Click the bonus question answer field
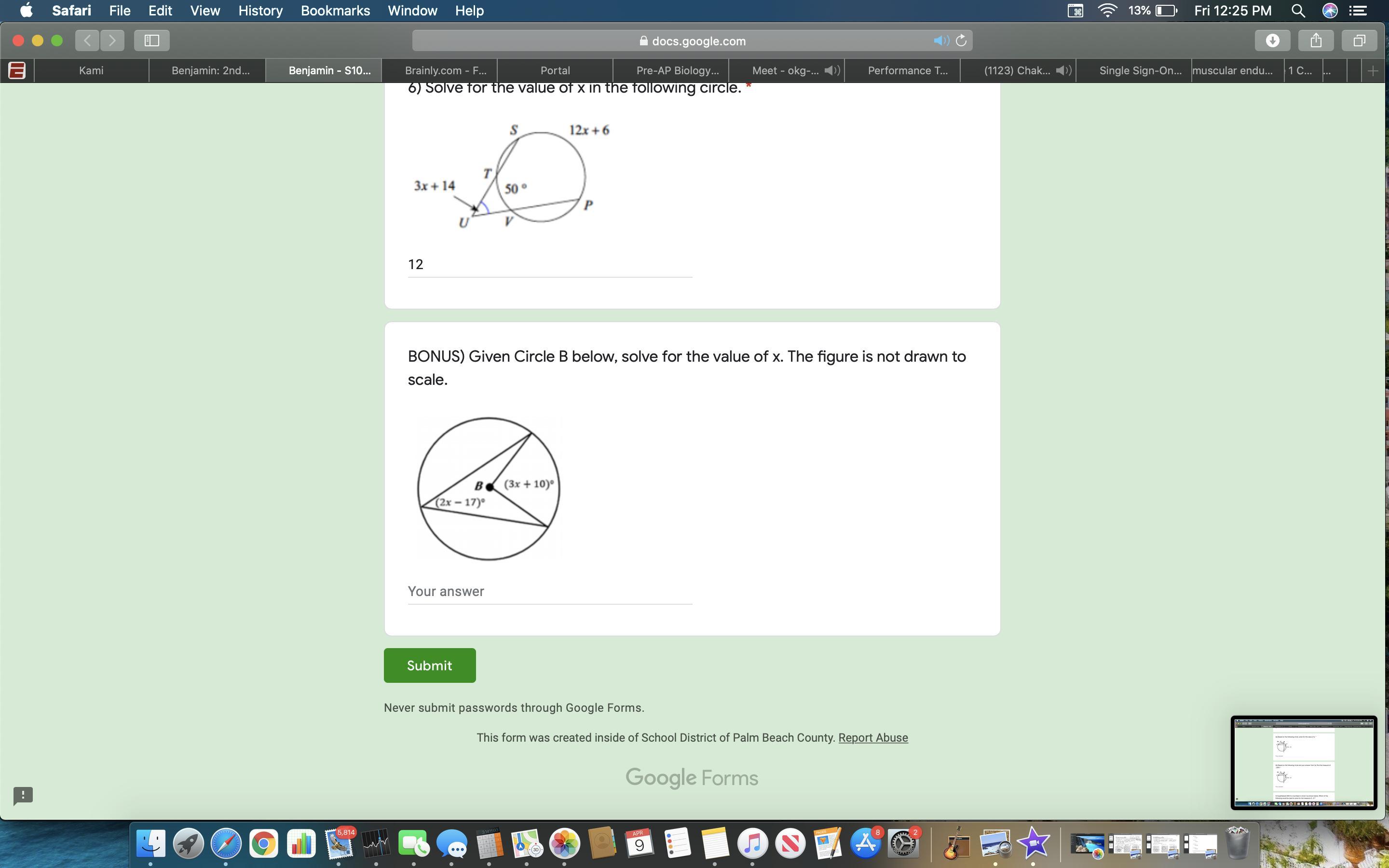Image resolution: width=1389 pixels, height=868 pixels. pos(549,591)
